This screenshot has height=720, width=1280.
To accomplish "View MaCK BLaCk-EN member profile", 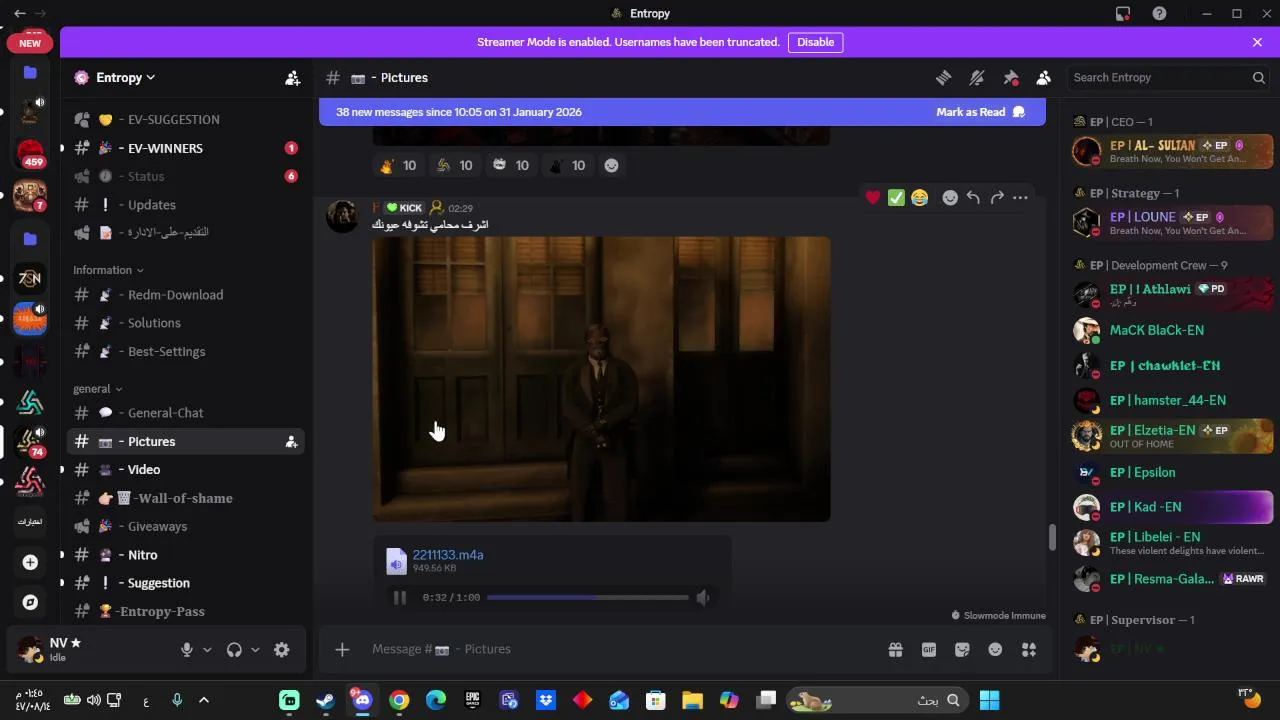I will [1172, 330].
